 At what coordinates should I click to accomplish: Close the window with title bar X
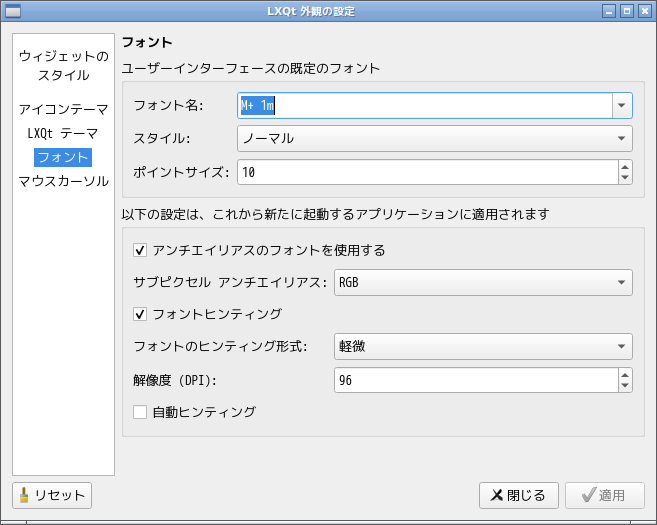(645, 11)
